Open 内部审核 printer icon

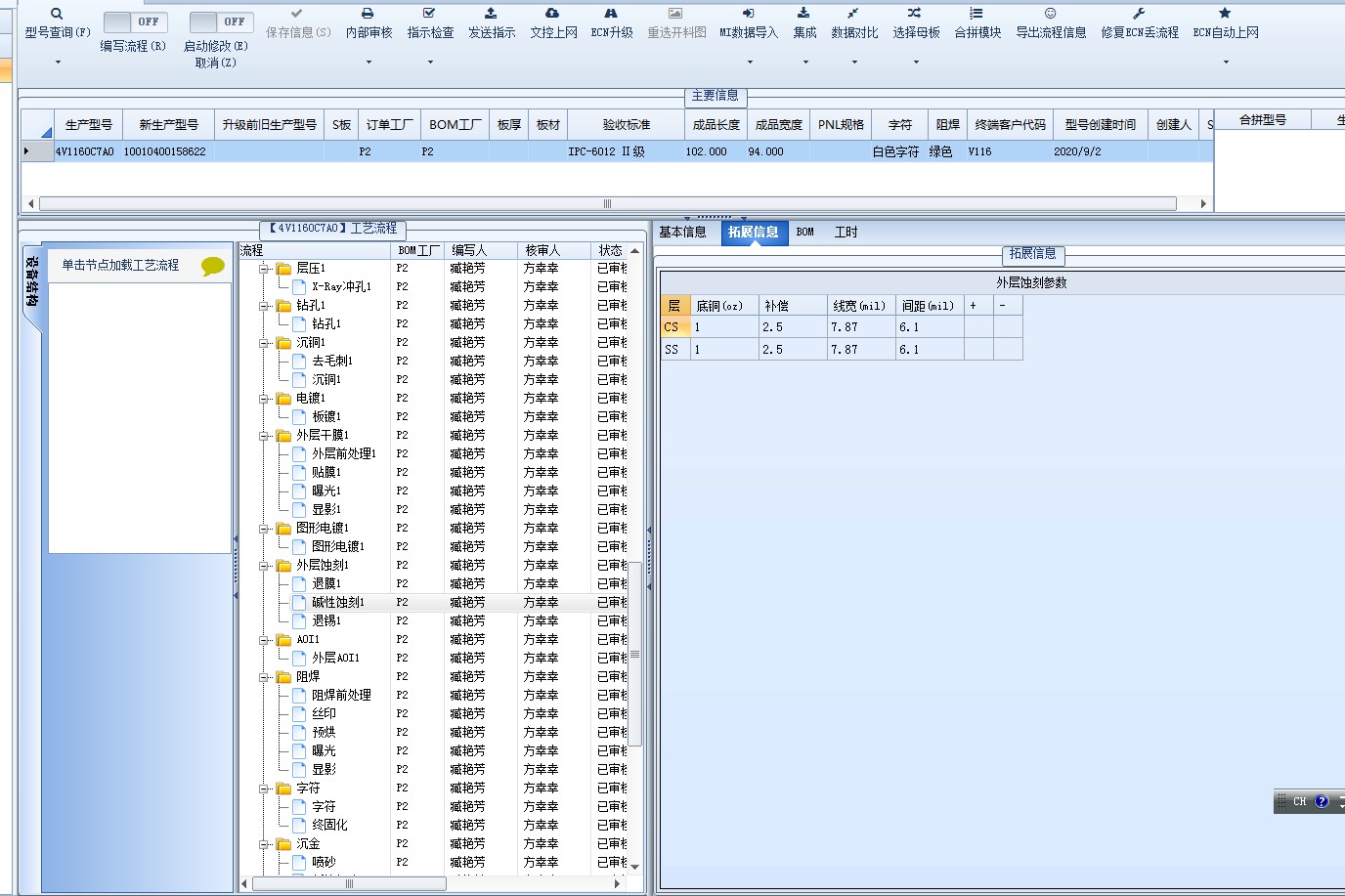[x=368, y=14]
